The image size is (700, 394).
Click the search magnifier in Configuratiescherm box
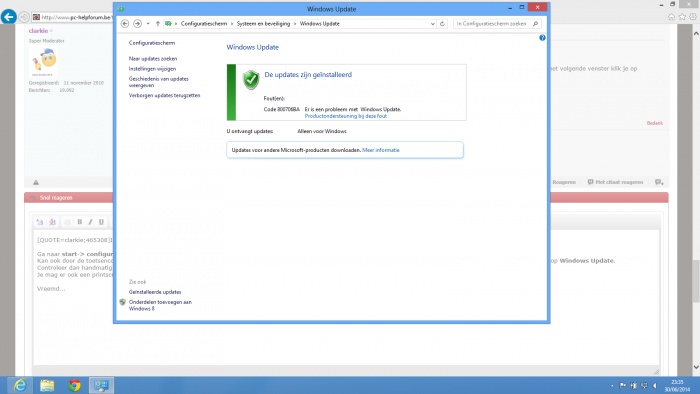pyautogui.click(x=535, y=24)
